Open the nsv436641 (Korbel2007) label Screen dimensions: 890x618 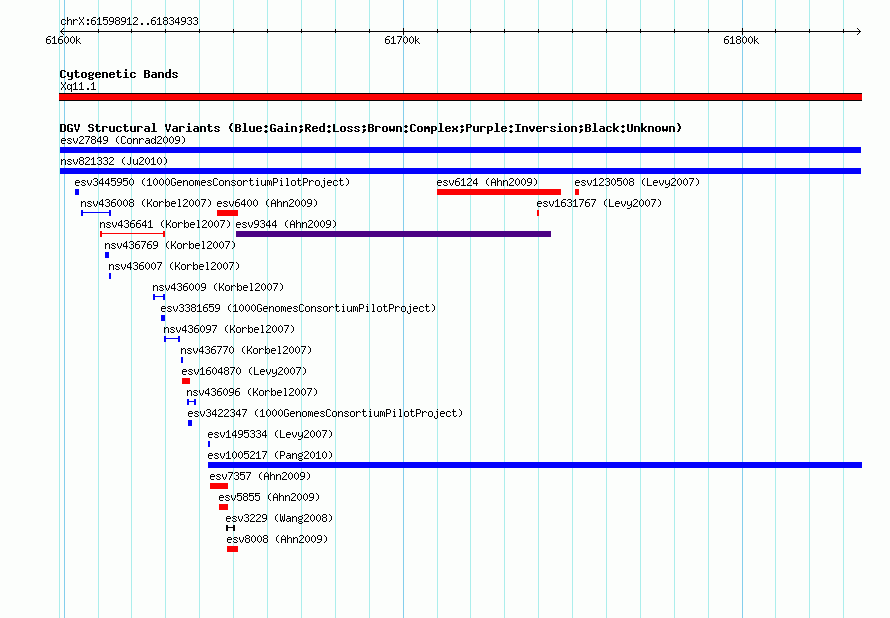pos(165,224)
